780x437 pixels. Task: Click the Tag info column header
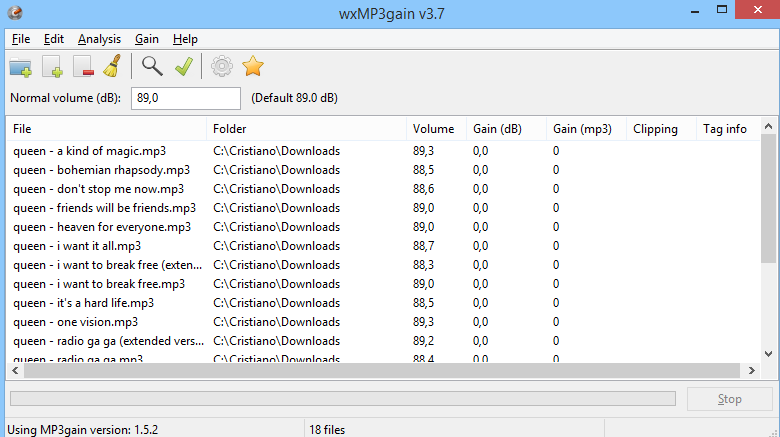728,129
